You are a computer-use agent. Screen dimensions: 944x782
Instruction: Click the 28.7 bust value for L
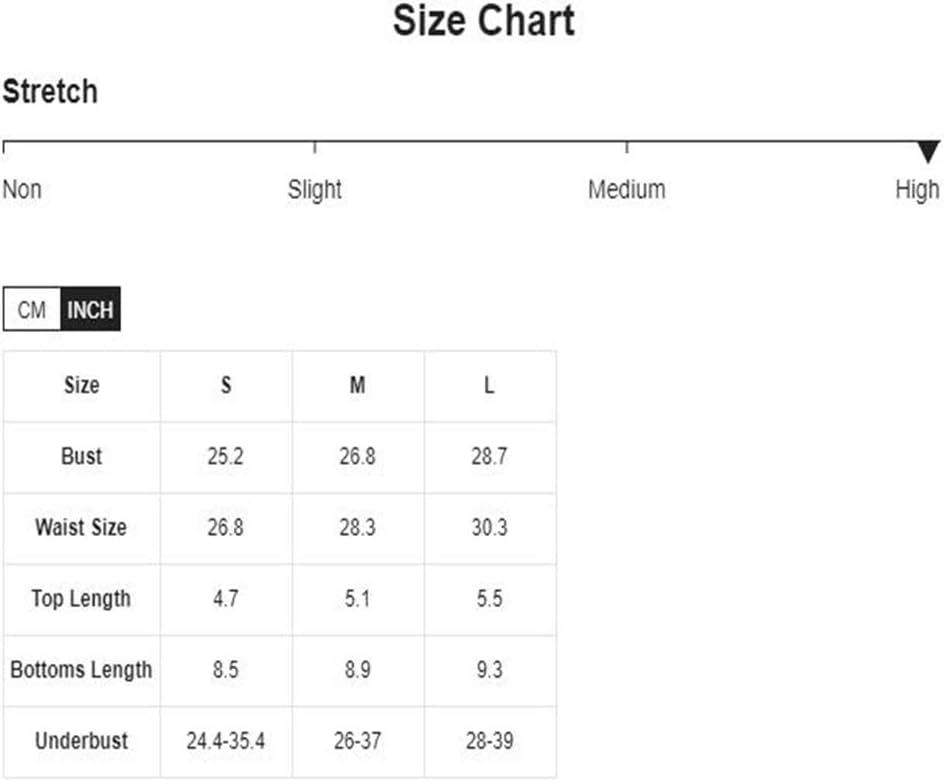tap(489, 456)
